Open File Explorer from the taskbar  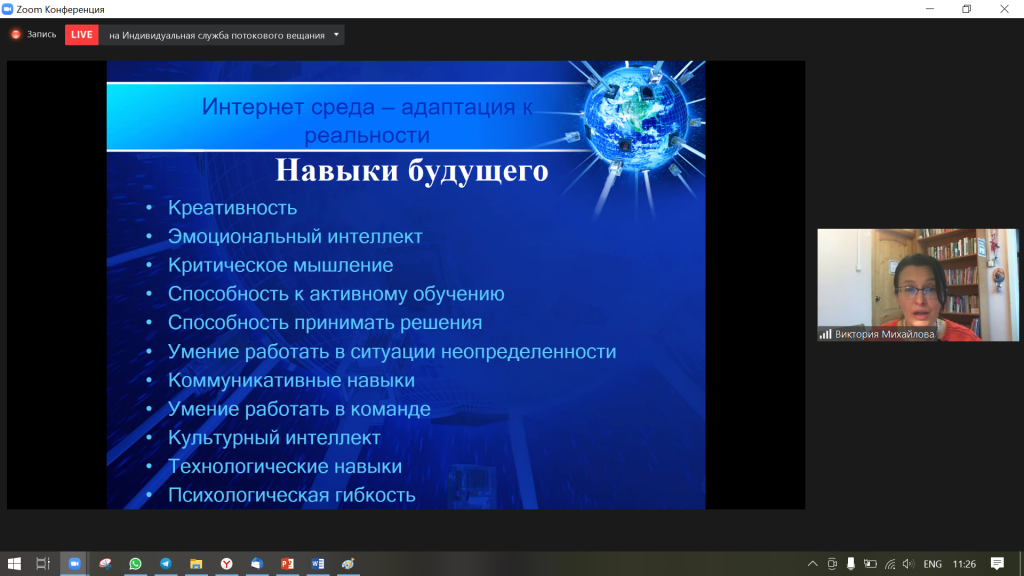[x=196, y=564]
